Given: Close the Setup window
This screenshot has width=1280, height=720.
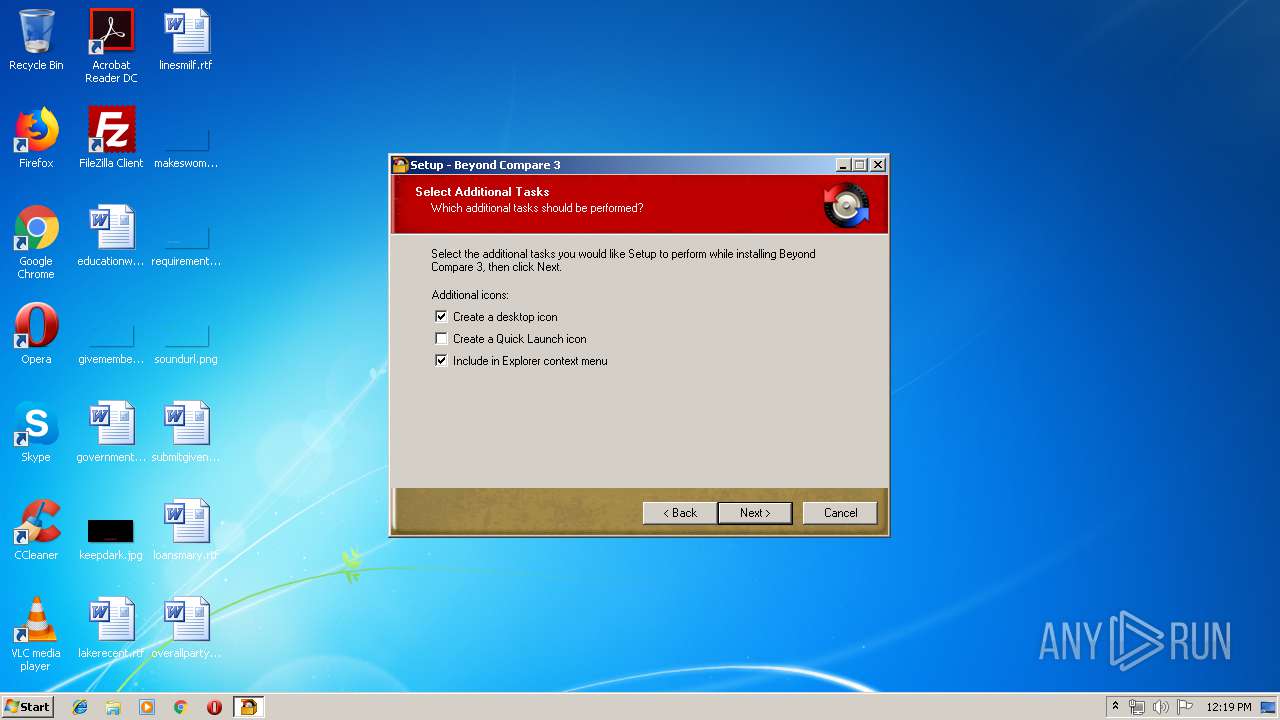Looking at the screenshot, I should click(x=877, y=165).
